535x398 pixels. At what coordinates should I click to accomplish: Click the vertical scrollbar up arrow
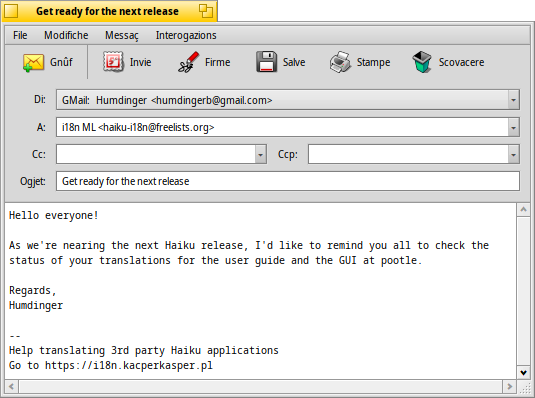click(x=523, y=210)
